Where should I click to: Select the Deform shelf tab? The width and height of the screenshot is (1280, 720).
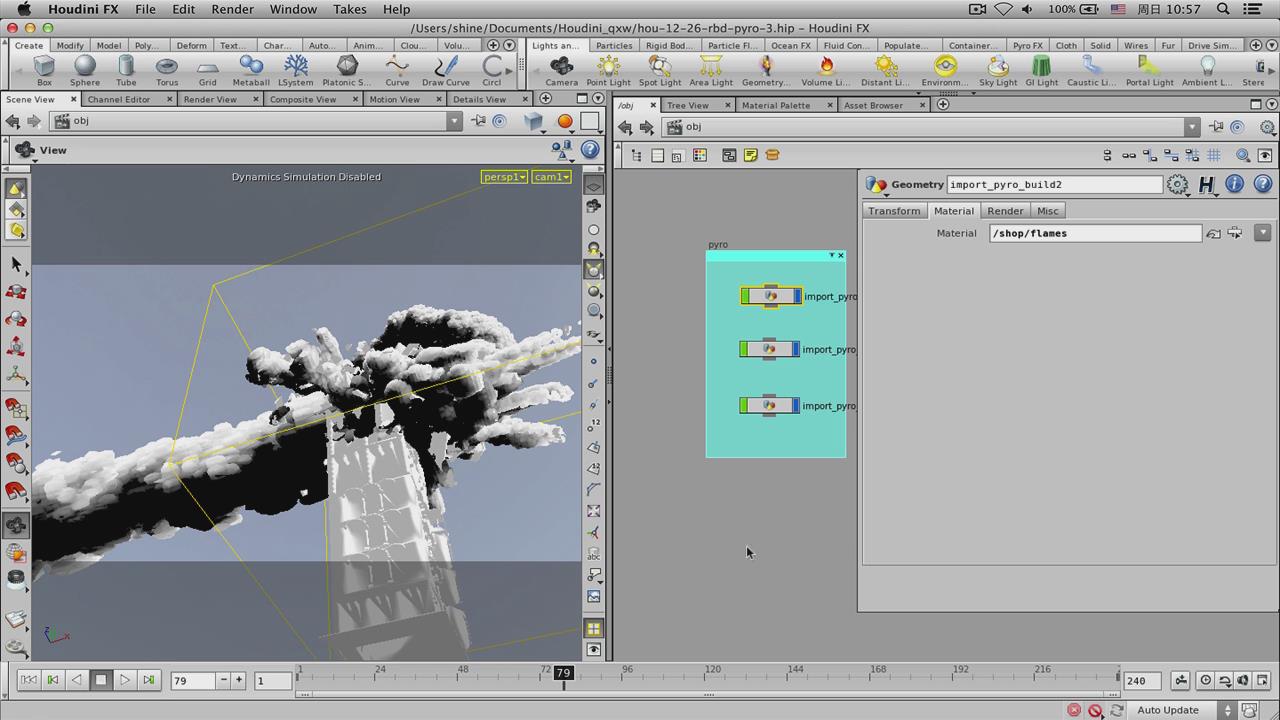[191, 45]
